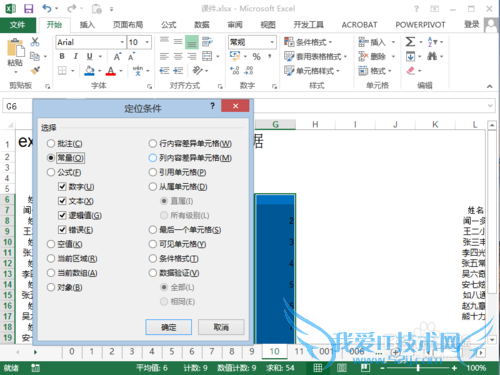Click the Undo arrow icon
This screenshot has width=500, height=375.
47,9
